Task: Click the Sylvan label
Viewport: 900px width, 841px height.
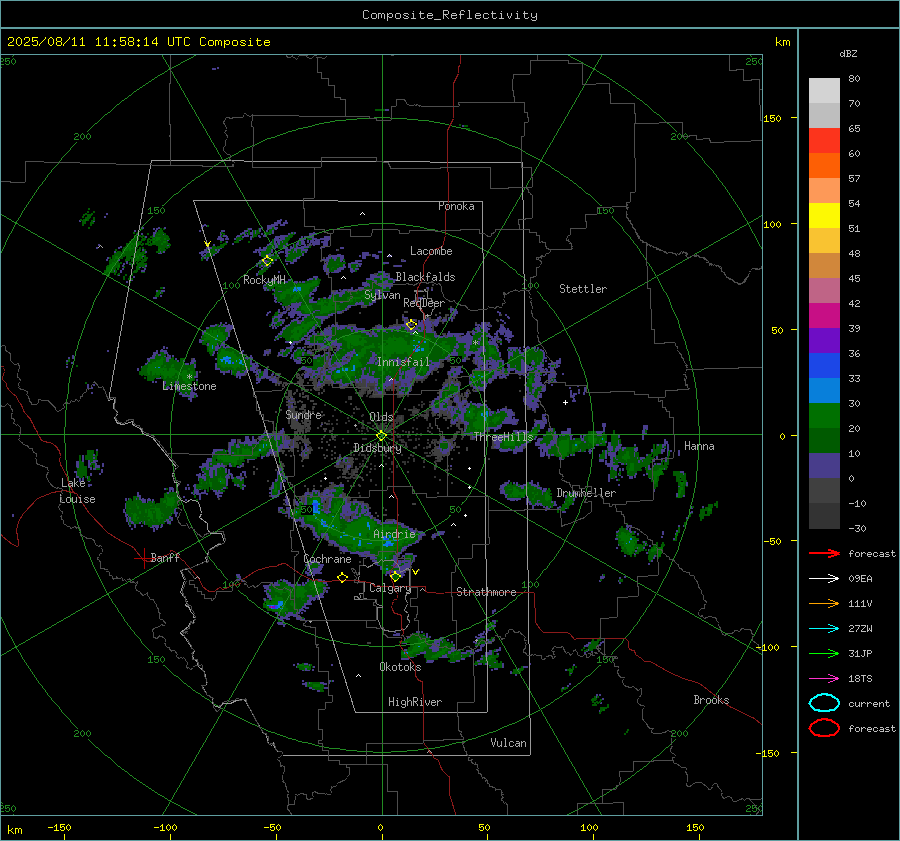Action: 382,295
